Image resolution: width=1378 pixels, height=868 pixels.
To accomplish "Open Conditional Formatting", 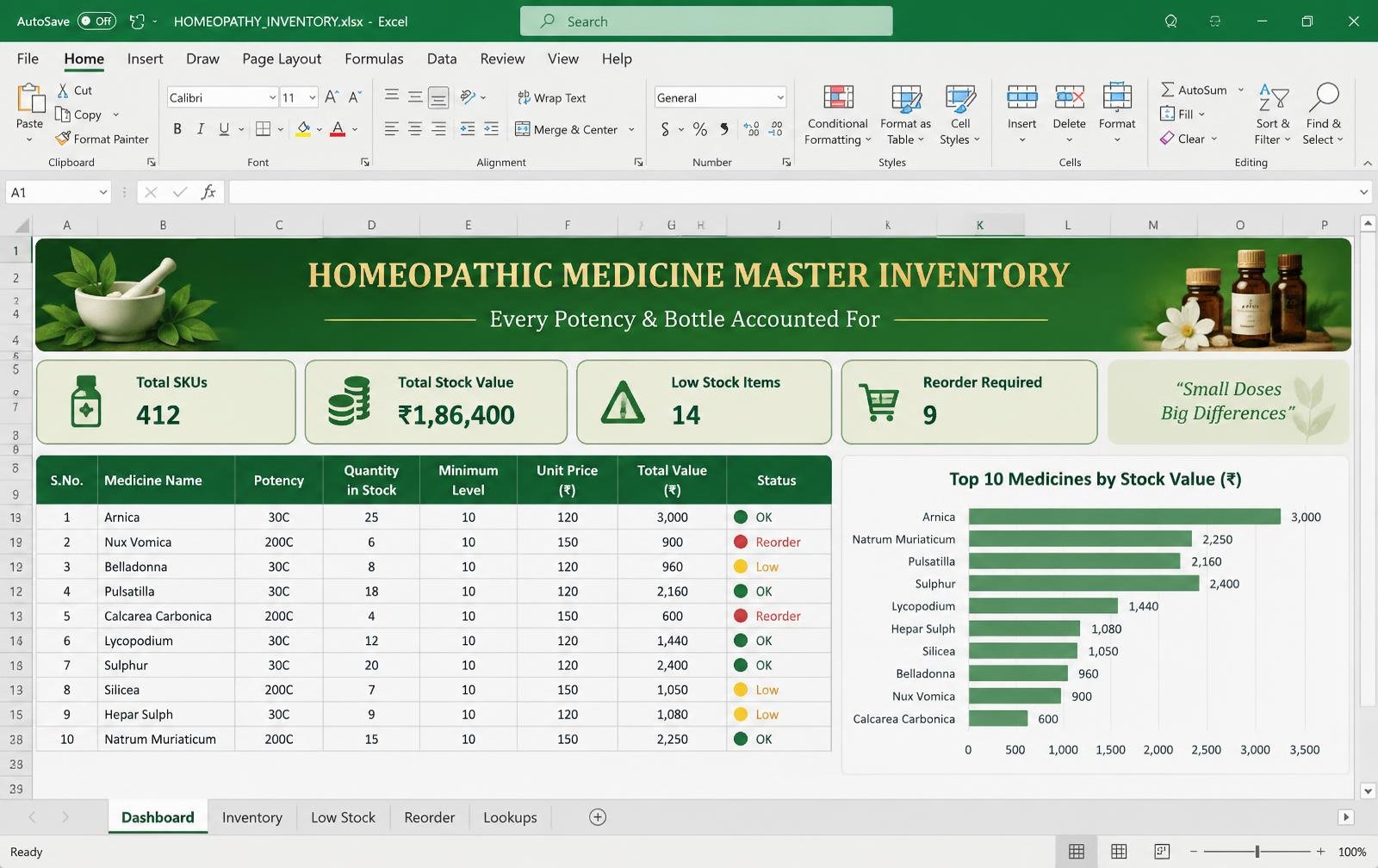I will [x=838, y=115].
